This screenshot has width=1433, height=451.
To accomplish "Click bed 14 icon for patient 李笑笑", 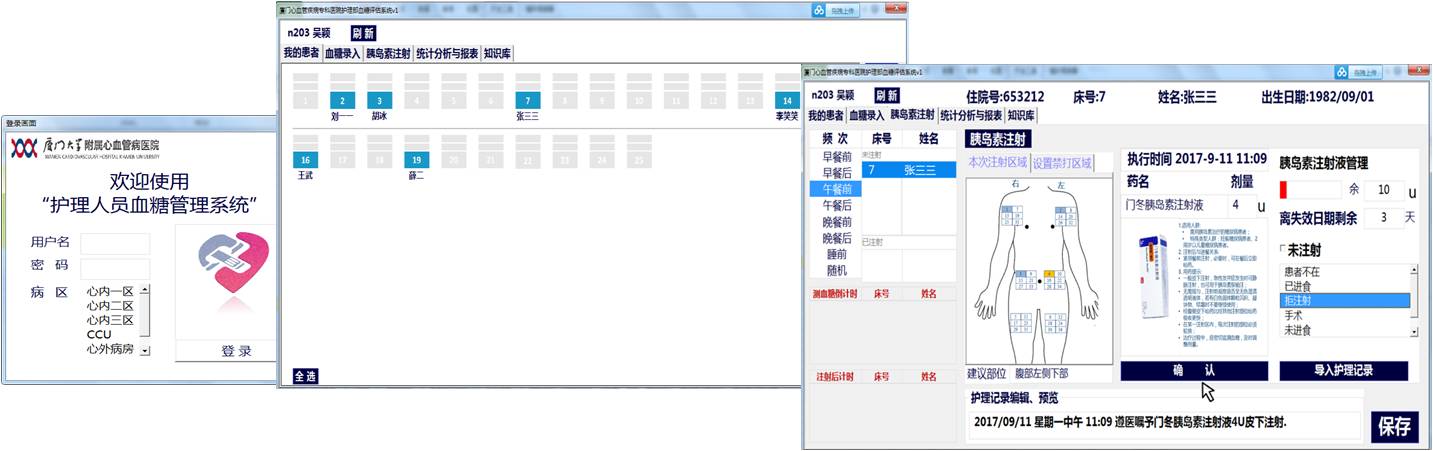I will pyautogui.click(x=786, y=100).
